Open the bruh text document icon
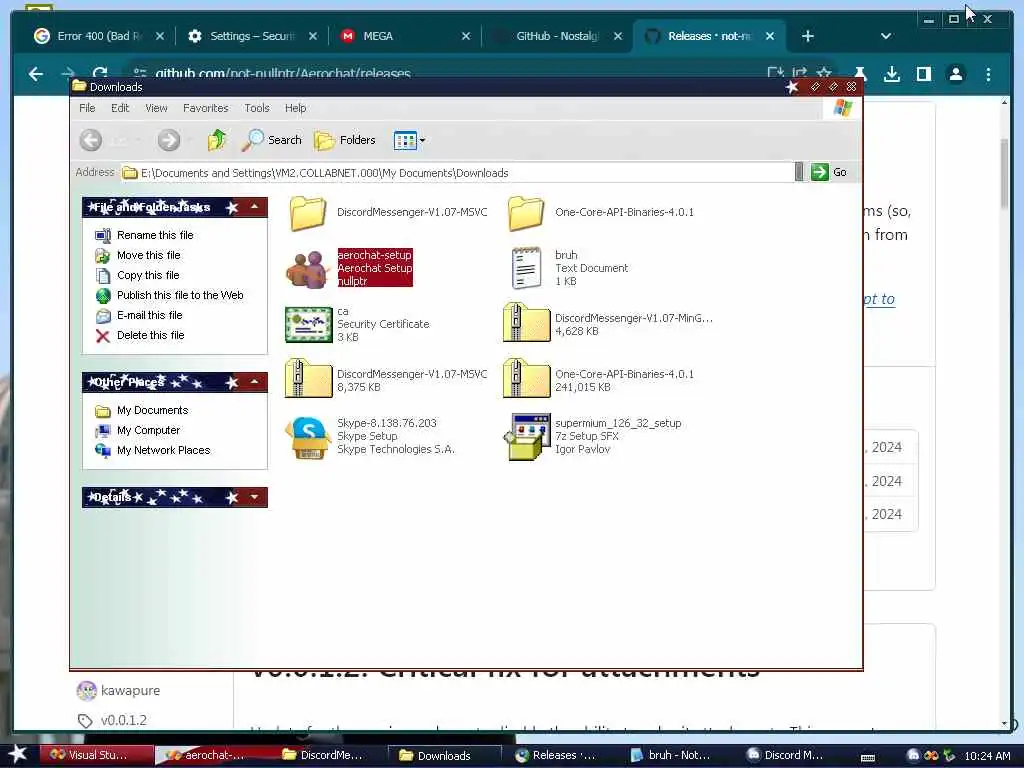The height and width of the screenshot is (768, 1024). point(527,268)
